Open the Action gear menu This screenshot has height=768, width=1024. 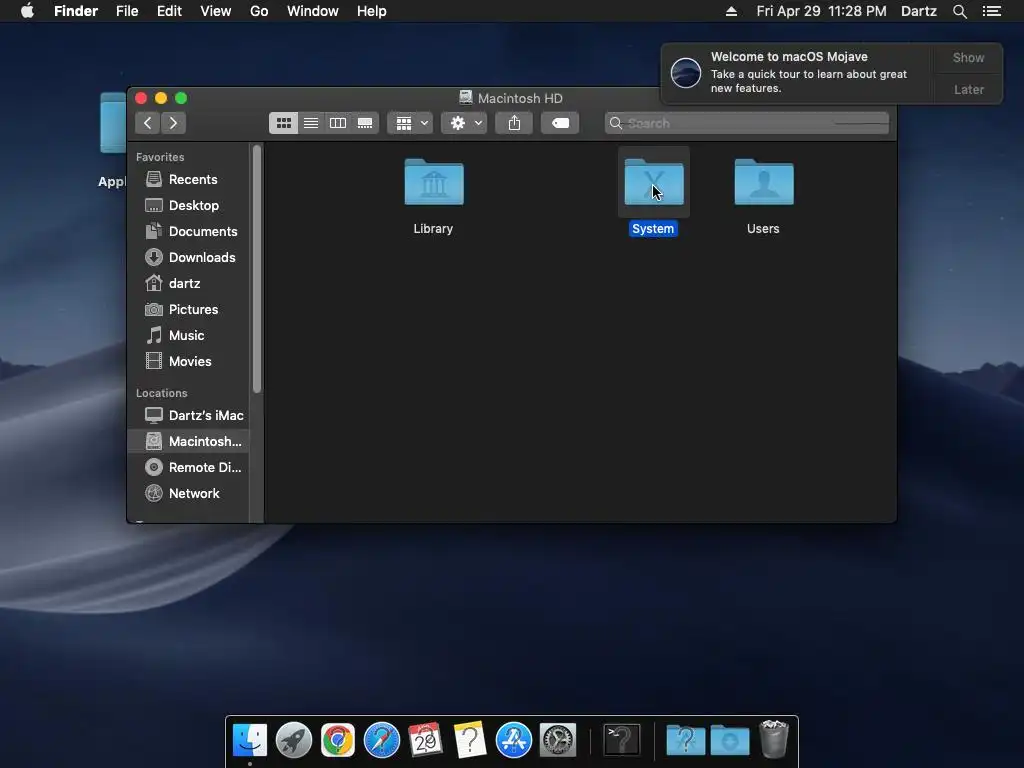coord(464,123)
